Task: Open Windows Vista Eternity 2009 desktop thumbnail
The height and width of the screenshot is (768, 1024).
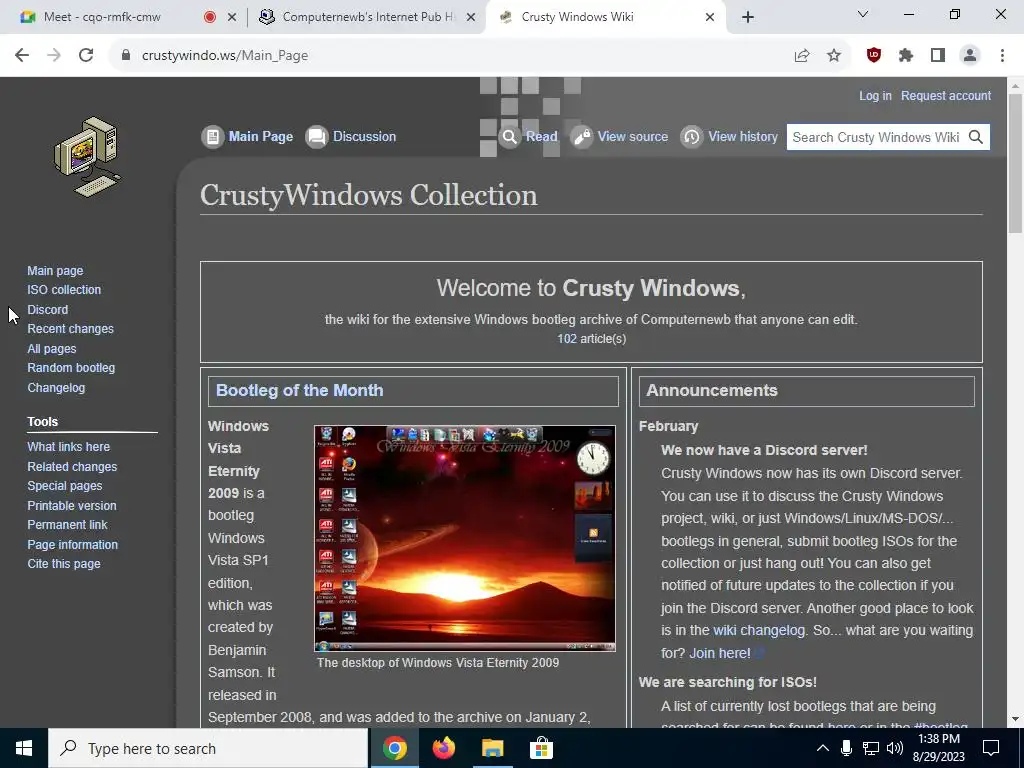Action: coord(464,538)
